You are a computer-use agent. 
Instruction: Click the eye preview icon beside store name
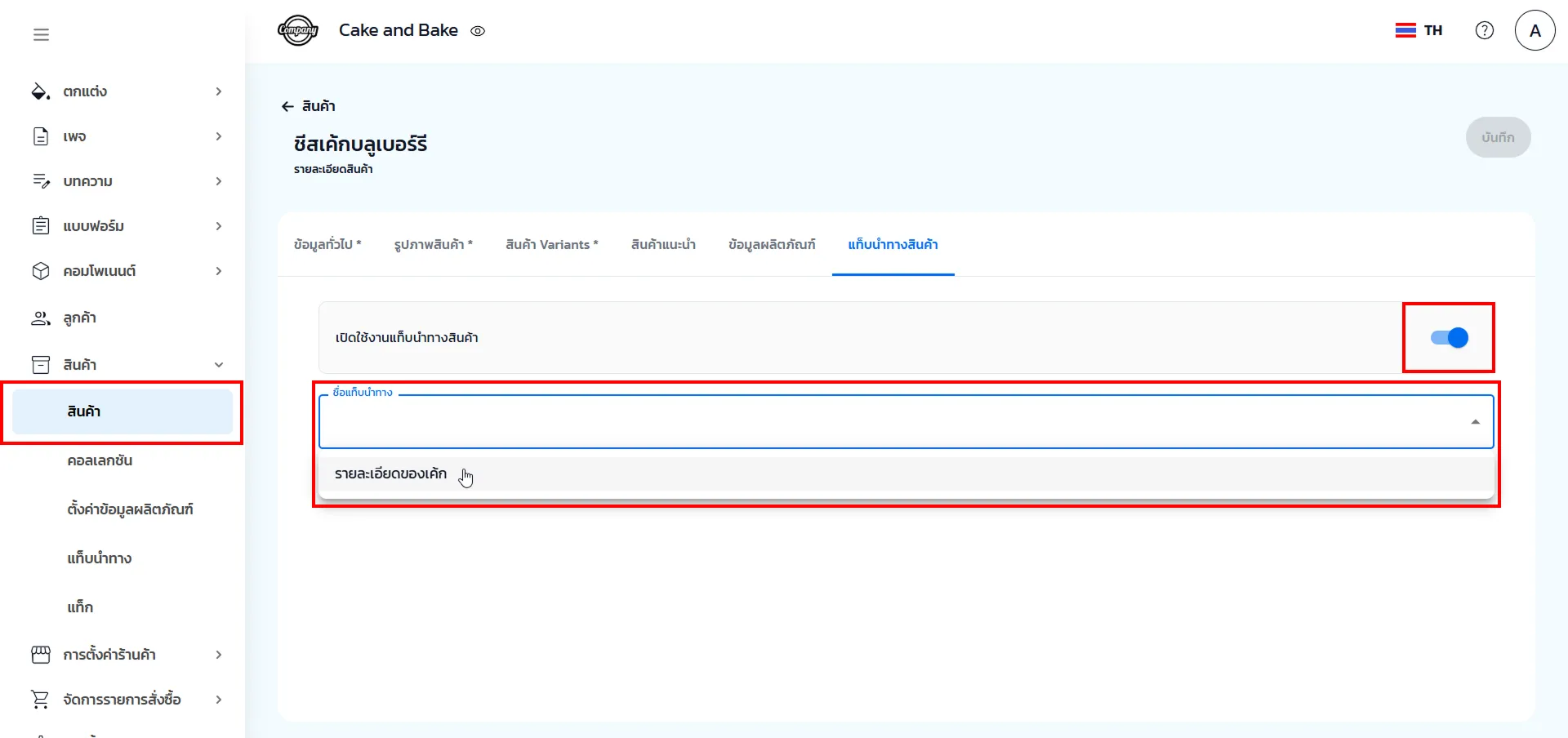(478, 31)
